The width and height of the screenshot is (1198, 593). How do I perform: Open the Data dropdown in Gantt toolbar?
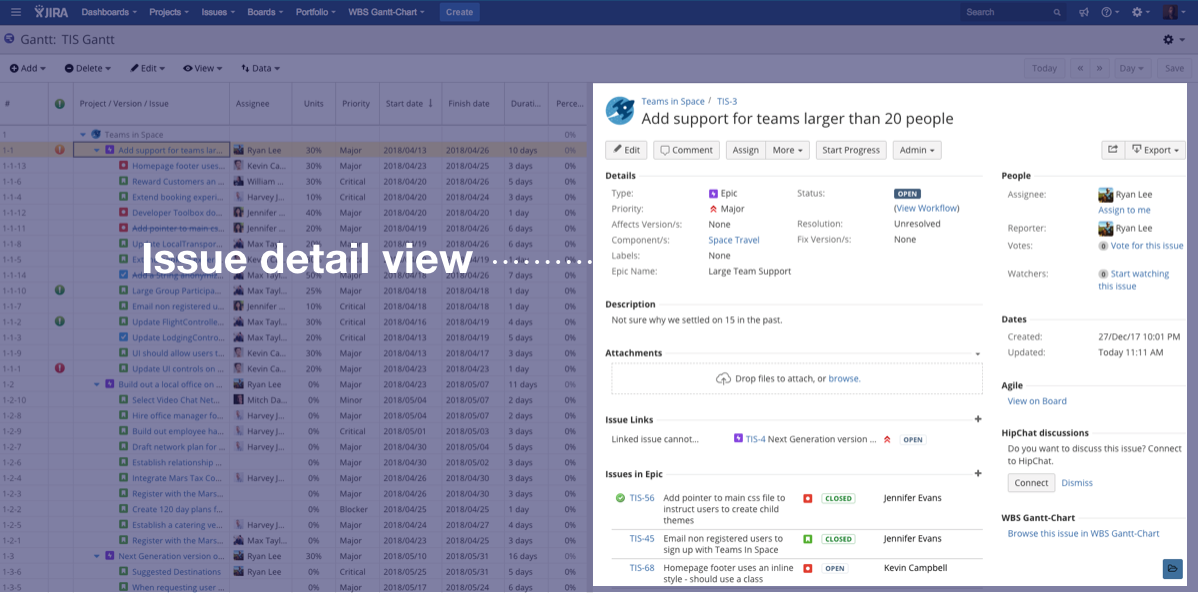click(x=261, y=68)
